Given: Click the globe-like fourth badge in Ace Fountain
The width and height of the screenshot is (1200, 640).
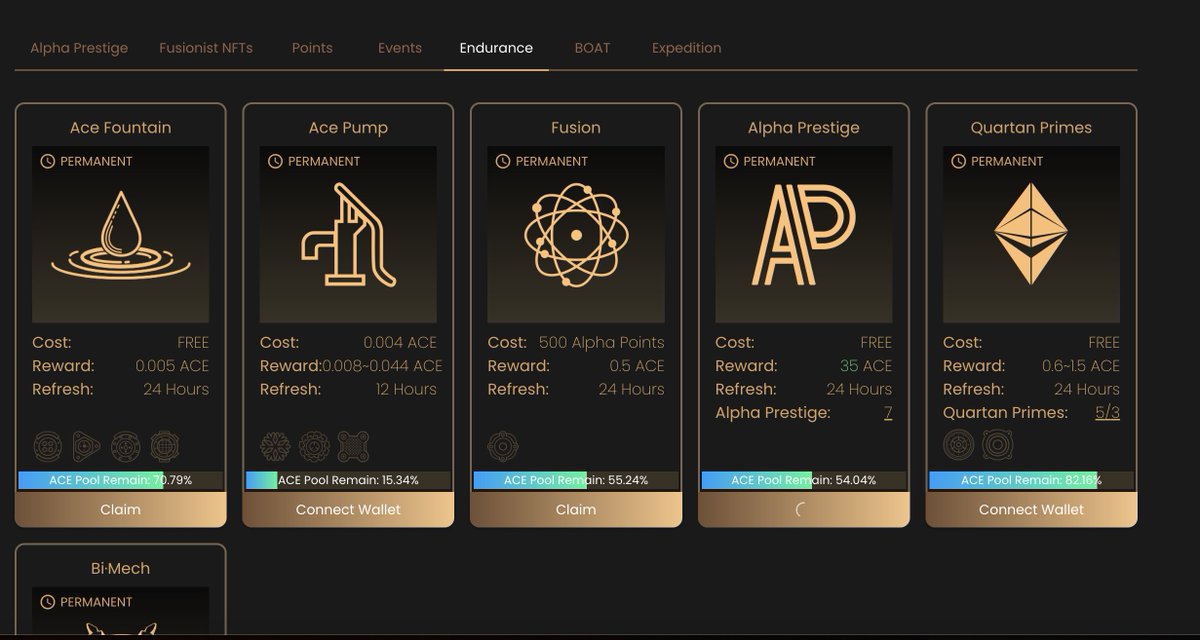Looking at the screenshot, I should coord(164,446).
